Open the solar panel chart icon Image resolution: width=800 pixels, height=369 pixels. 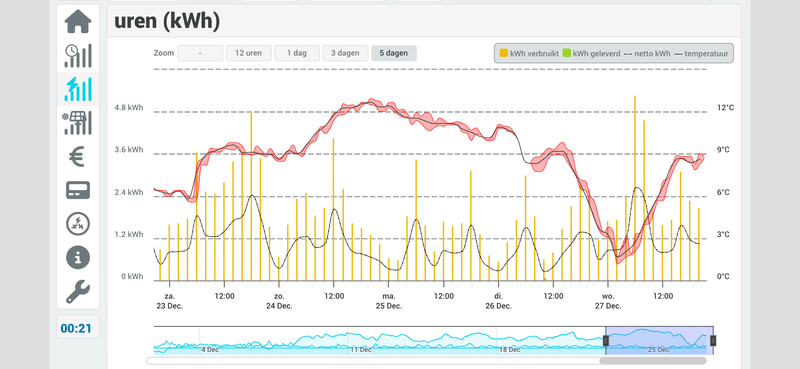78,122
